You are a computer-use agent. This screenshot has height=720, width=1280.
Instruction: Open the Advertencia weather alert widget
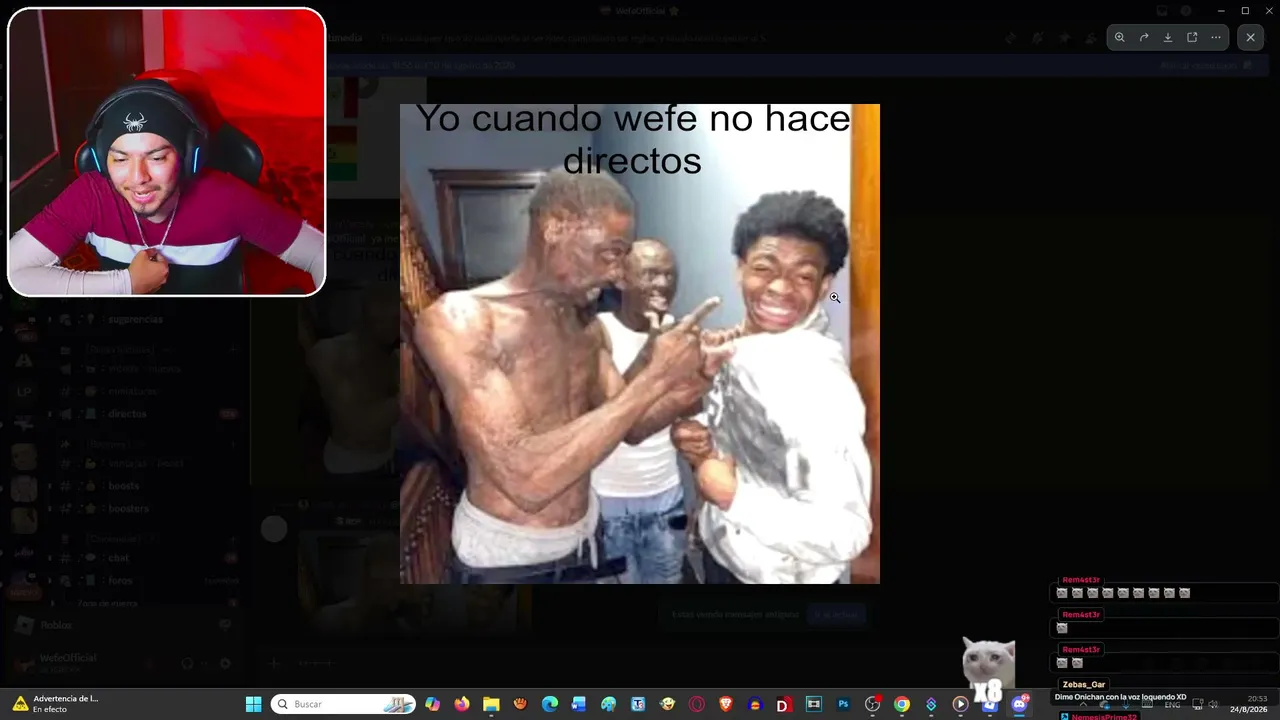pos(56,704)
